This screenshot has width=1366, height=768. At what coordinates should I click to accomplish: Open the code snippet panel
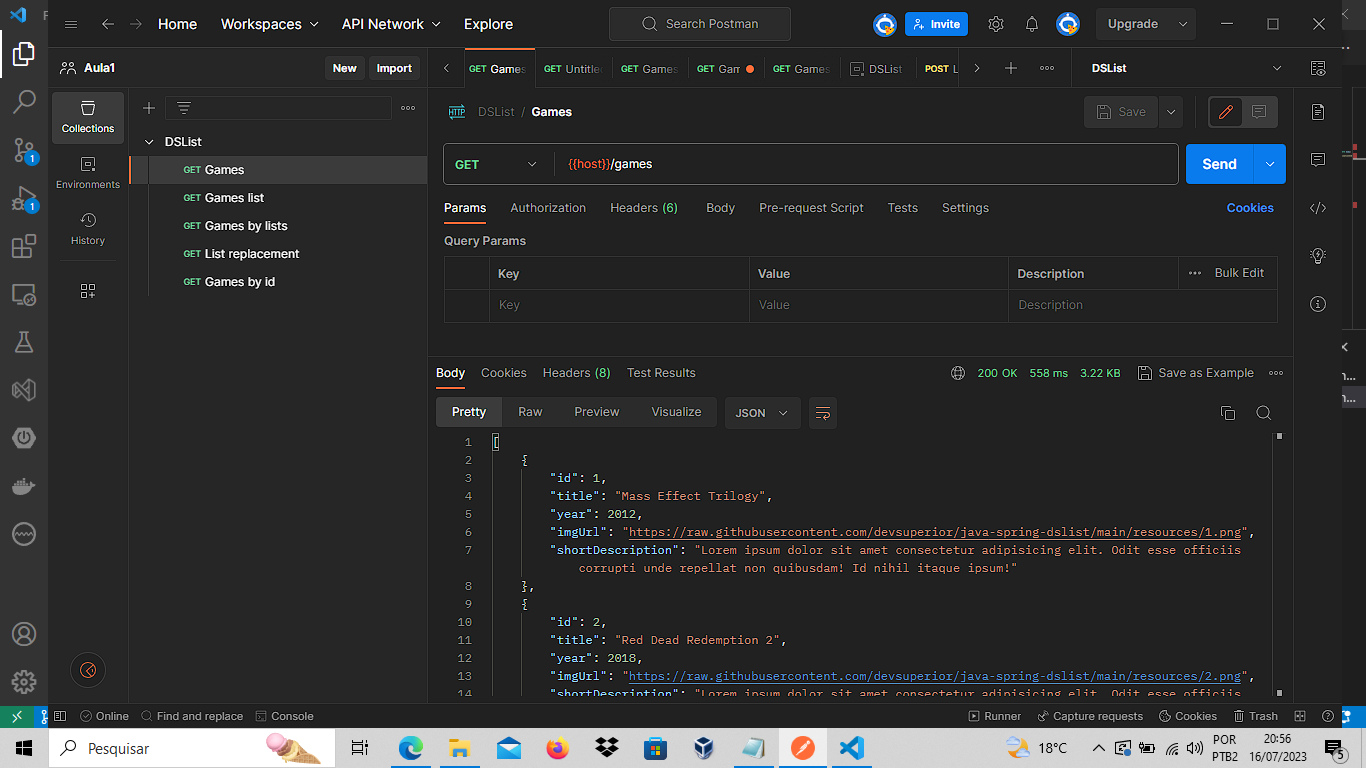[x=1318, y=207]
